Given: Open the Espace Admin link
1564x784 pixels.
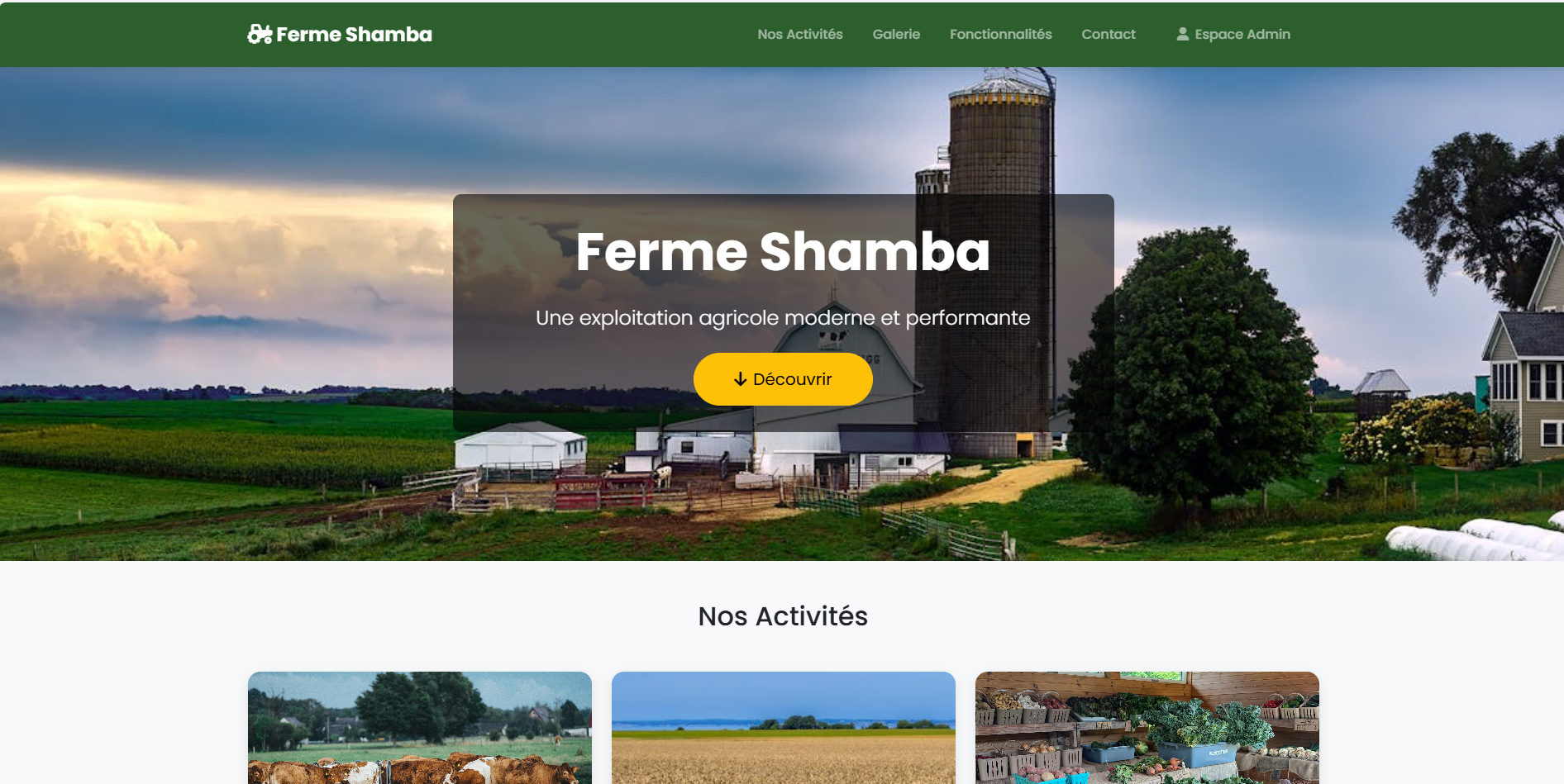Looking at the screenshot, I should [1233, 34].
